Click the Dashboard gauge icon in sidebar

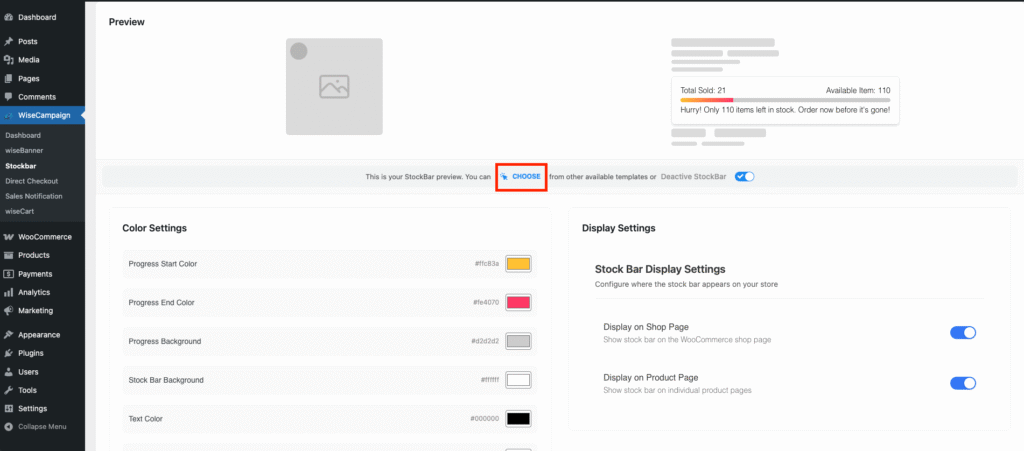[8, 17]
